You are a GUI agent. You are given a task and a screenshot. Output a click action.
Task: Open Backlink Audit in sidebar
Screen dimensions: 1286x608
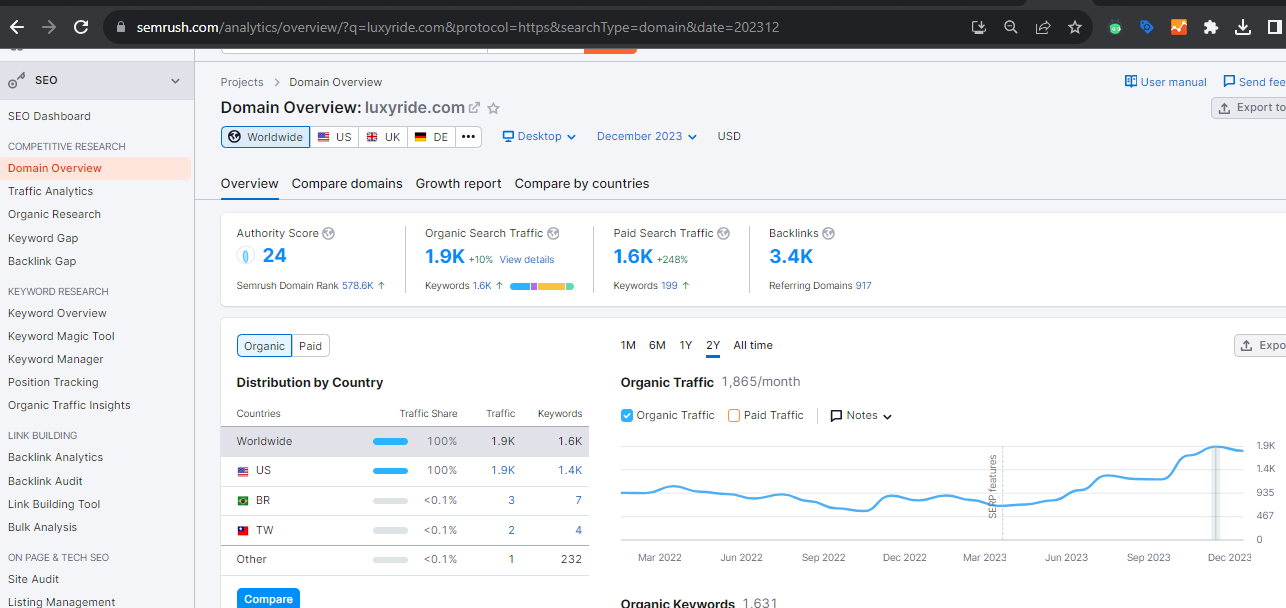coord(45,481)
